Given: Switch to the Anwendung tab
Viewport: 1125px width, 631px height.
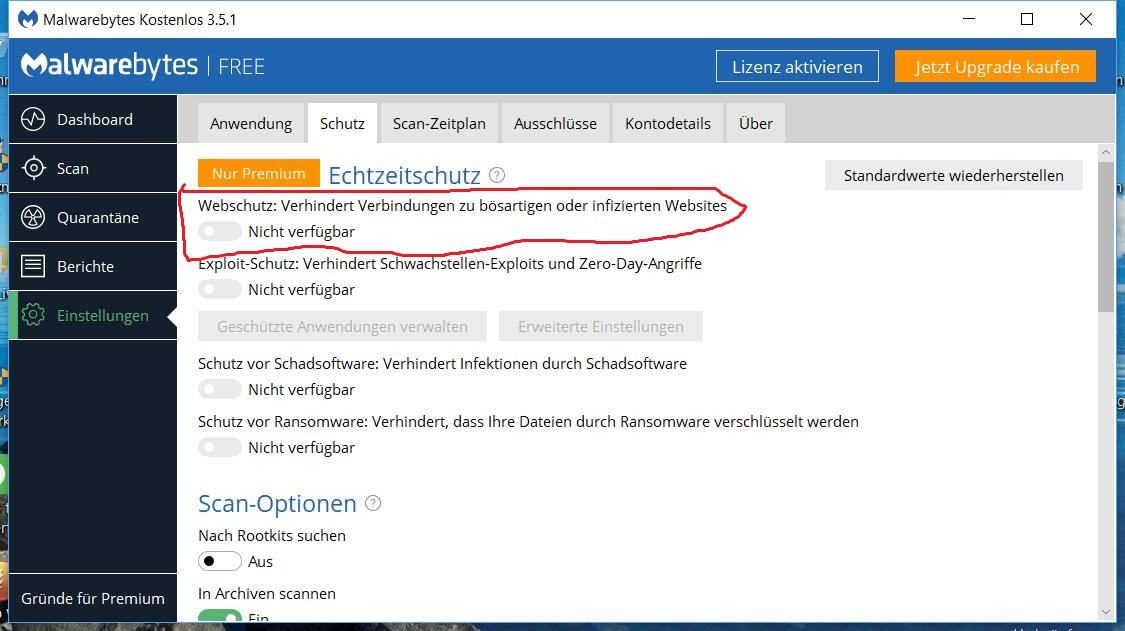Looking at the screenshot, I should [251, 123].
